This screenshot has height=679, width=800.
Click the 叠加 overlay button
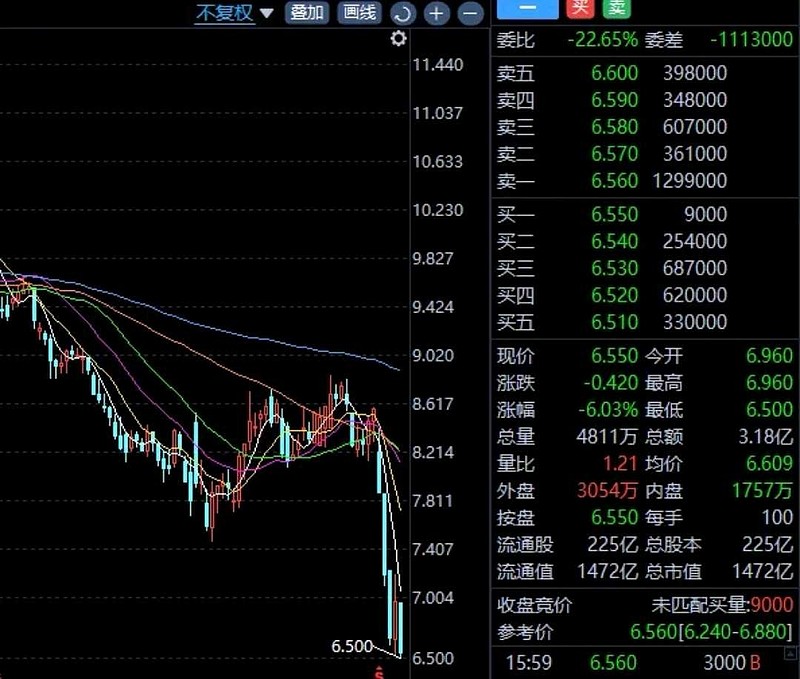tap(307, 12)
